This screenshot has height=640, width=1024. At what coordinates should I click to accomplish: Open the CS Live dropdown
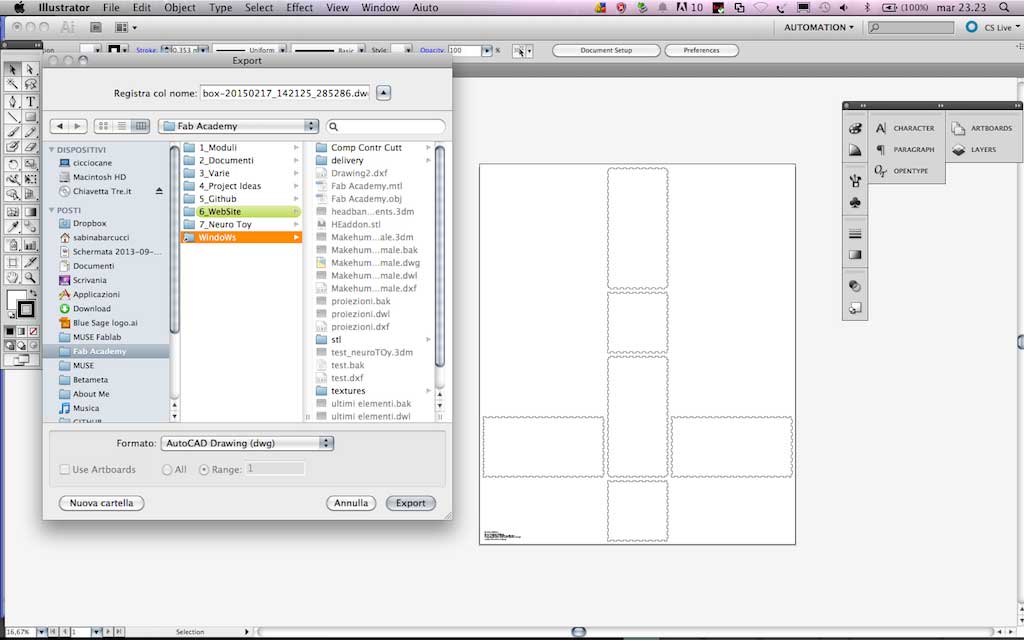click(1002, 27)
